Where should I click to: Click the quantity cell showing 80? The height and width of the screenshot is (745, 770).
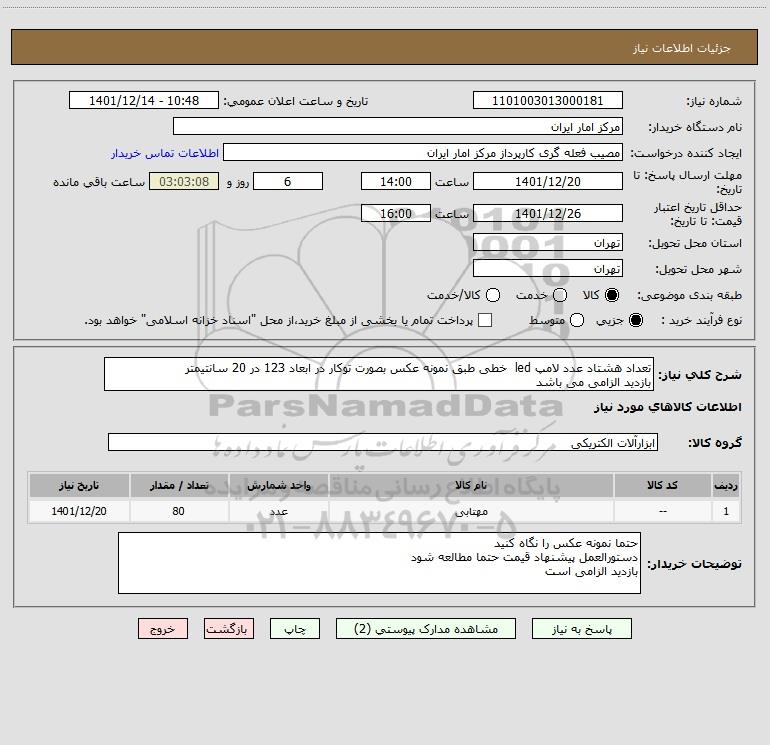179,511
